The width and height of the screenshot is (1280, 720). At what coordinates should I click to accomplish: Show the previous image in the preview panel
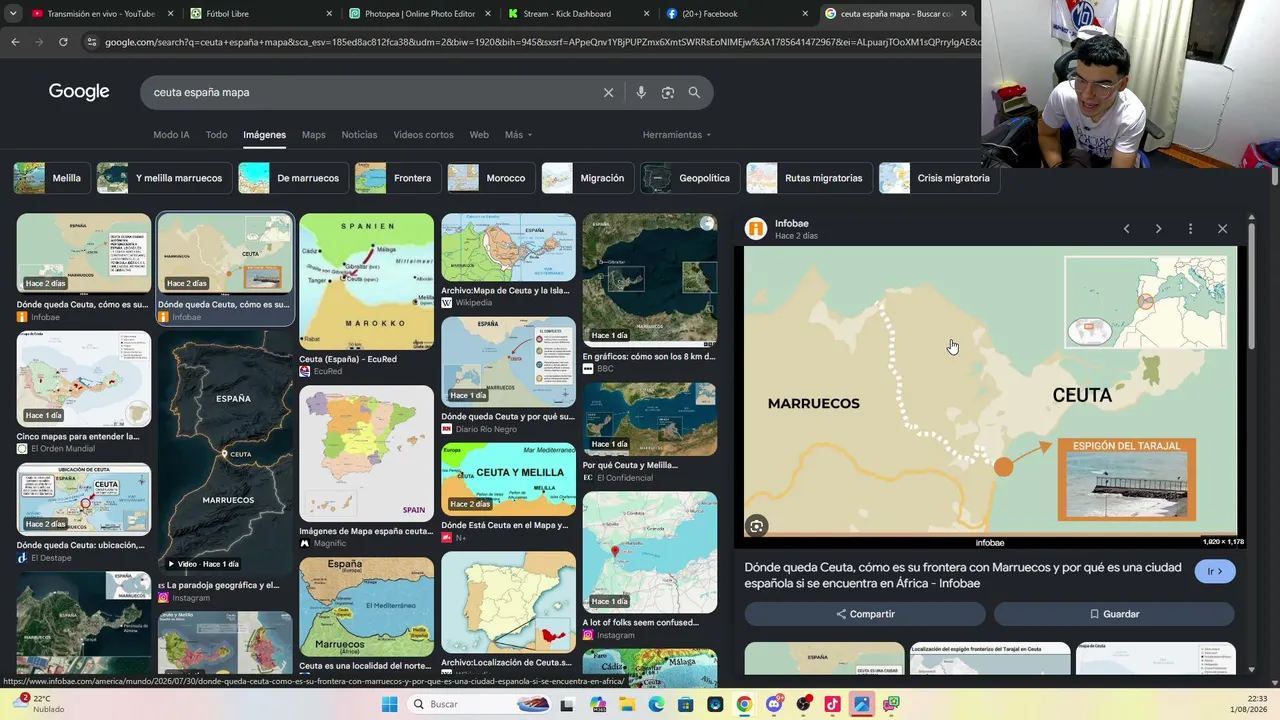point(1126,229)
